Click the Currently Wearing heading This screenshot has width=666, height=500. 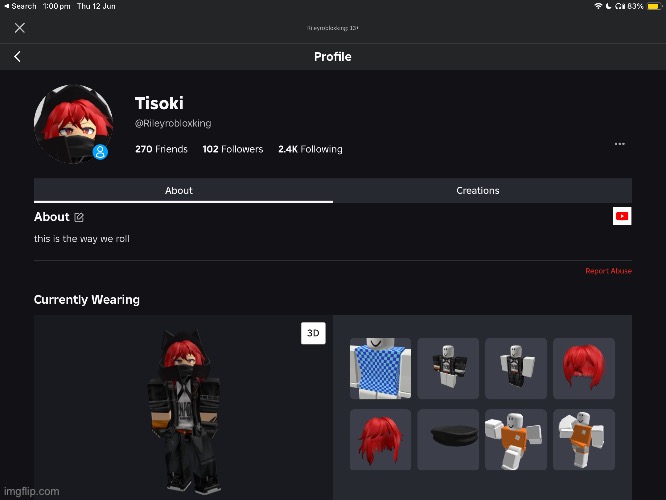click(87, 299)
